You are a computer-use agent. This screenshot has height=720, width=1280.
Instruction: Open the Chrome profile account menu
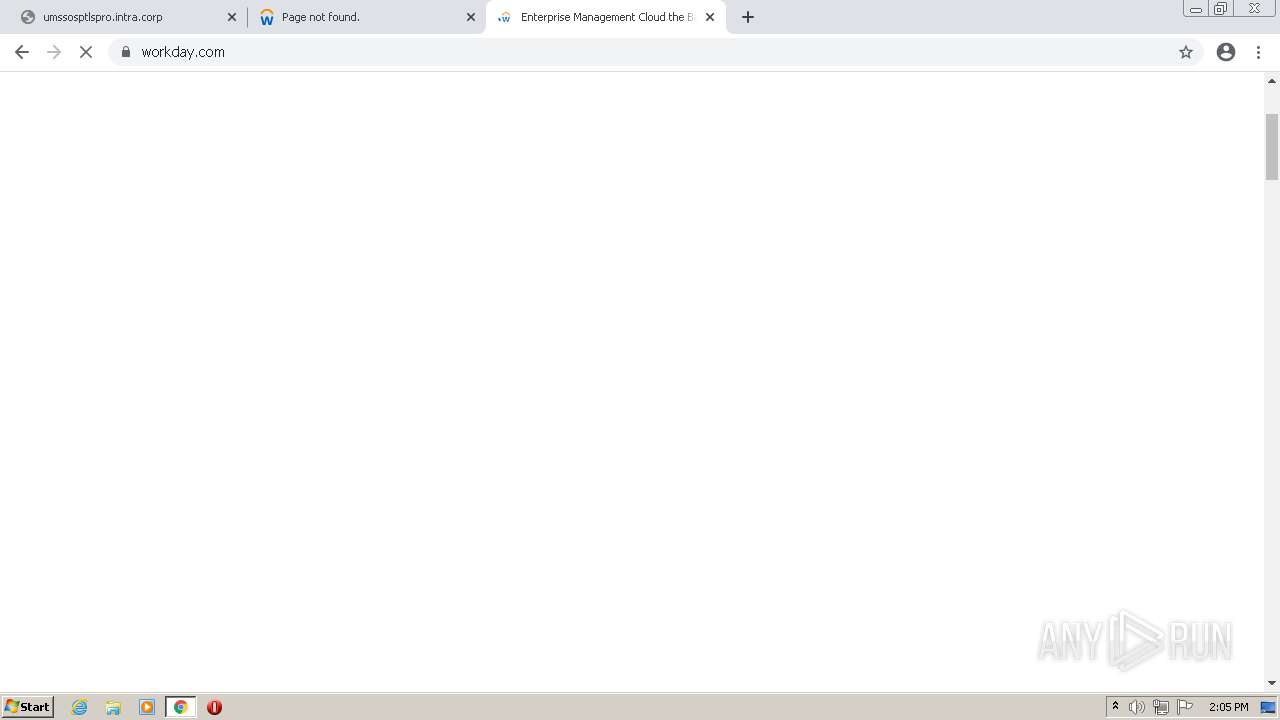click(x=1226, y=52)
